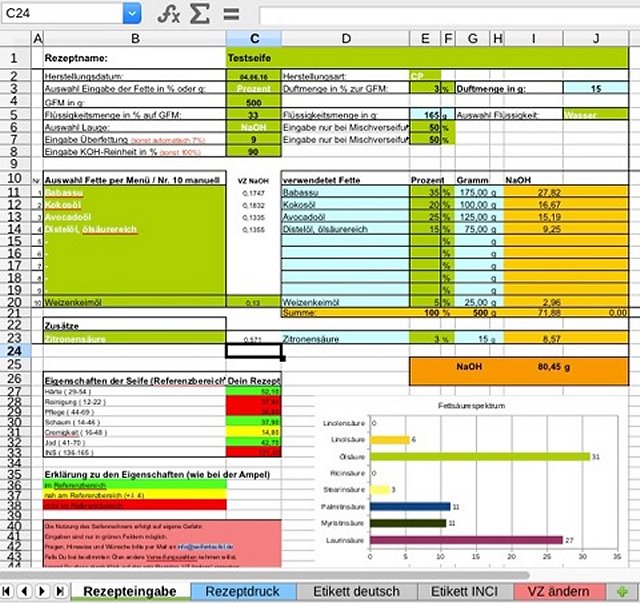Expand the Name Box dropdown arrow
640x603 pixels.
132,13
